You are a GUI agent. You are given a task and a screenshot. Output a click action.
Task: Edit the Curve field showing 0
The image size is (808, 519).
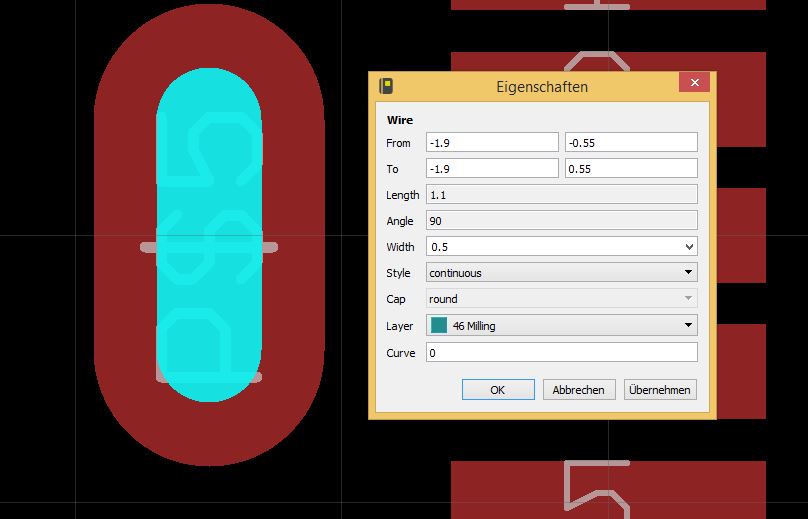(562, 353)
